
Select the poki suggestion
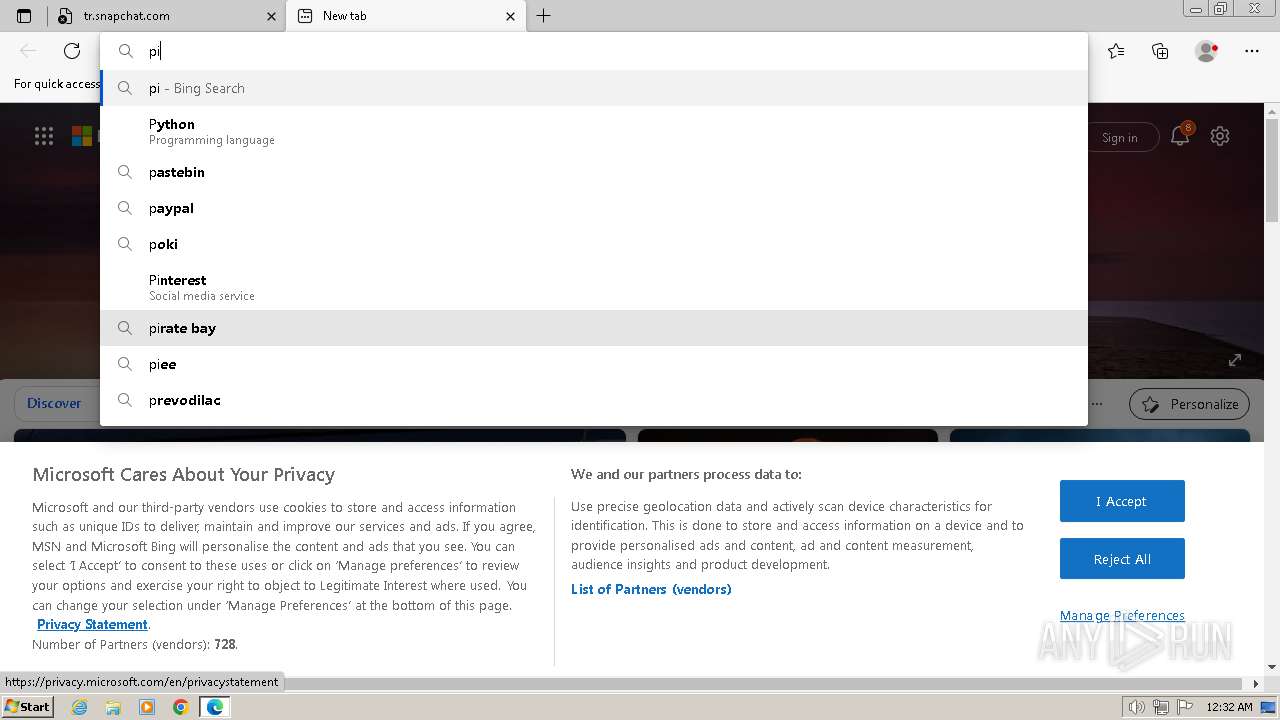coord(594,244)
